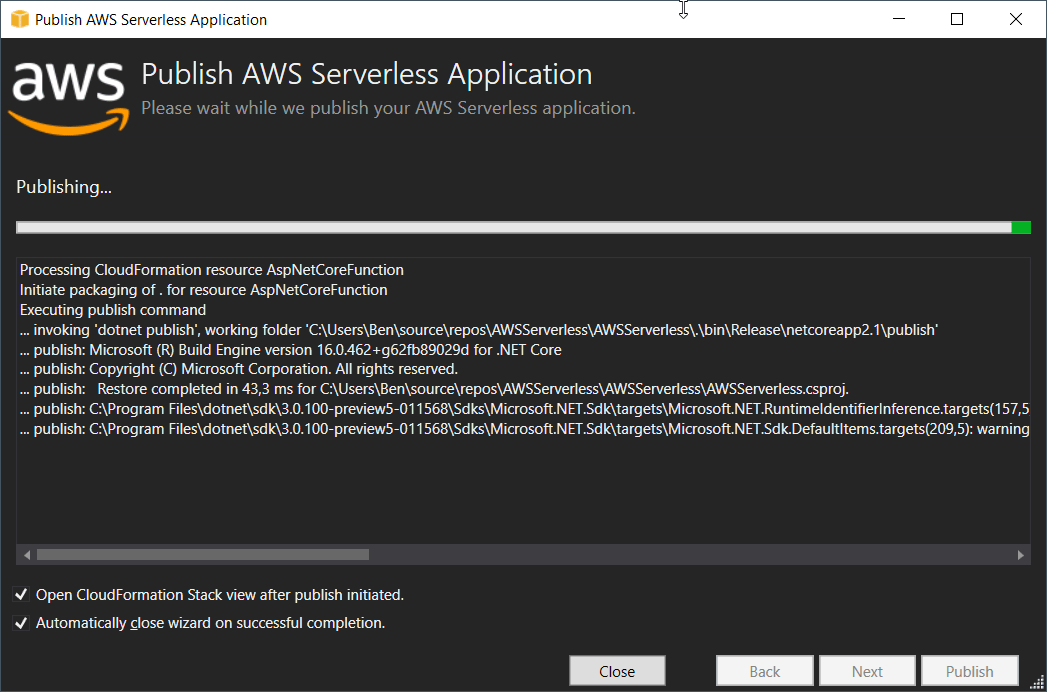Screen dimensions: 1047x692
Task: Click the Next button
Action: tap(867, 670)
